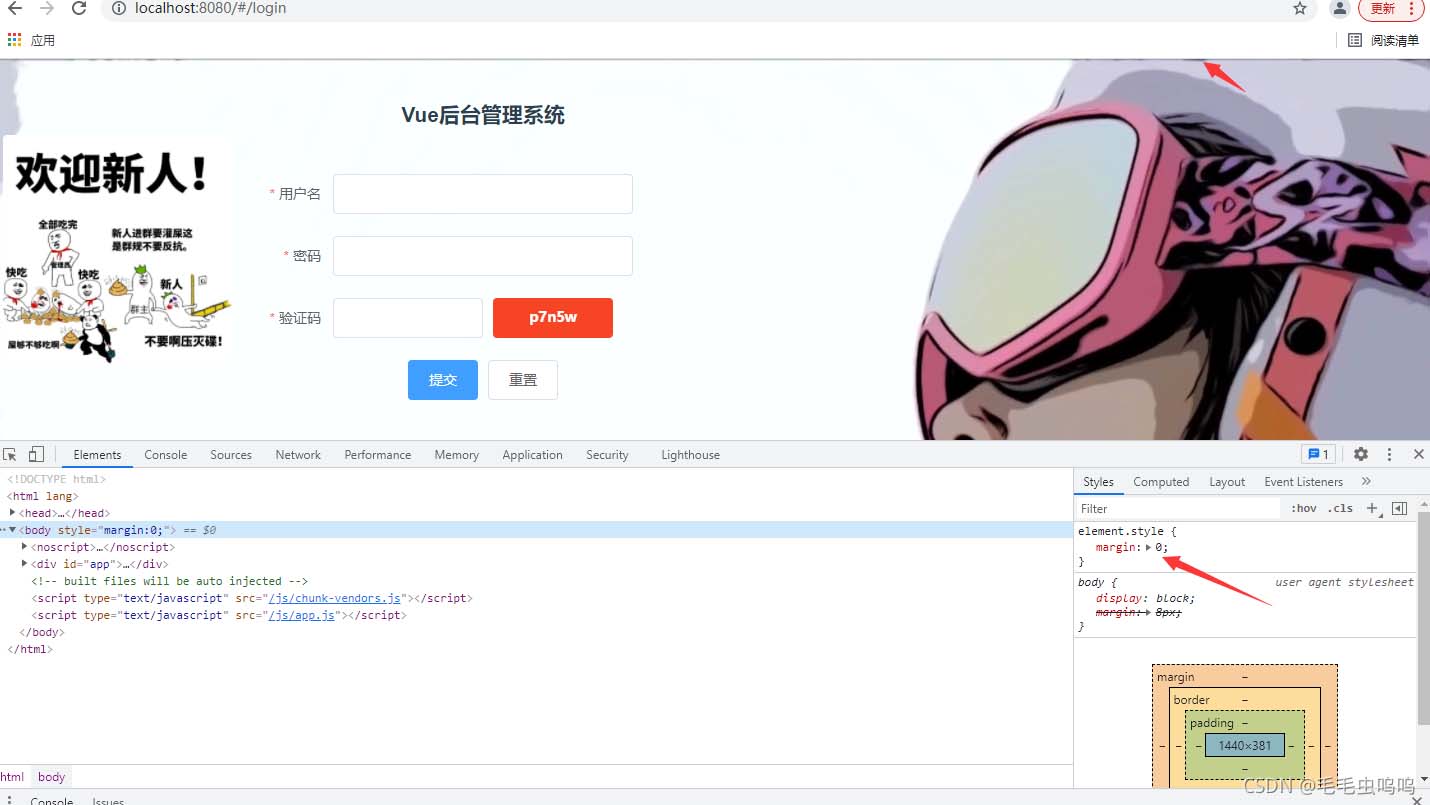Switch to the Performance tab
The image size is (1430, 805).
pos(378,455)
